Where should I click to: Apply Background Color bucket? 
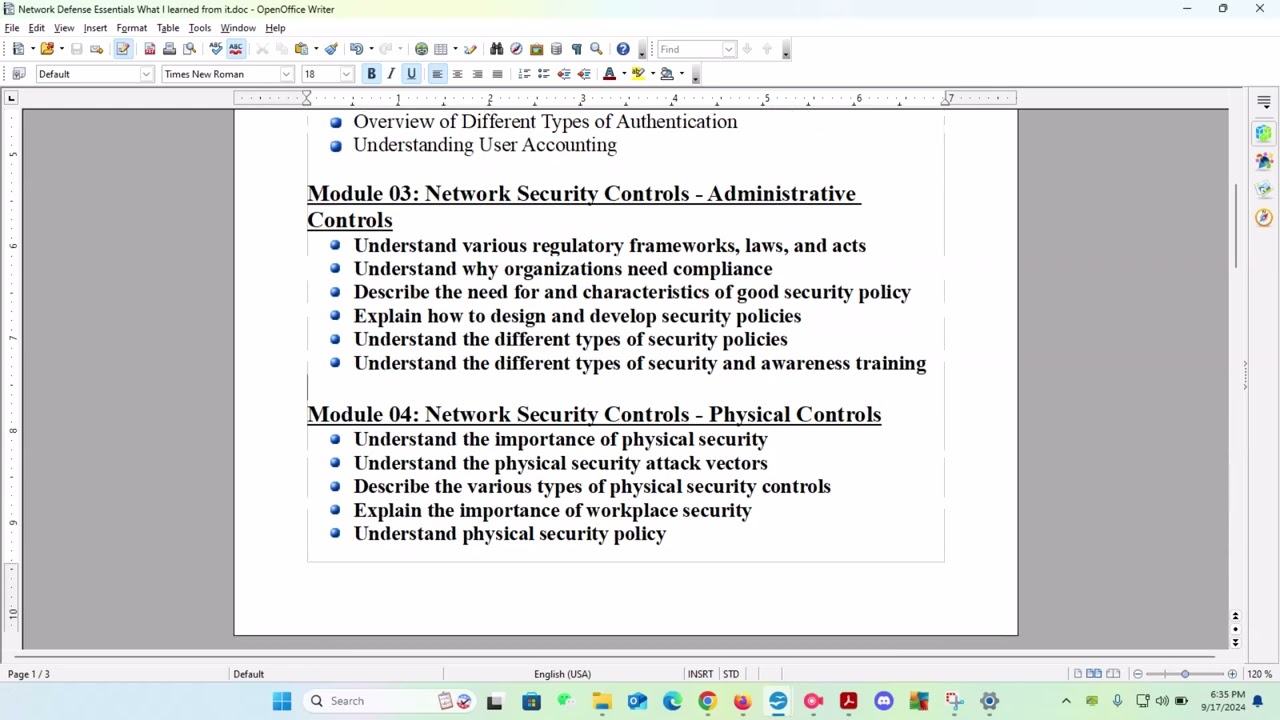pyautogui.click(x=667, y=74)
